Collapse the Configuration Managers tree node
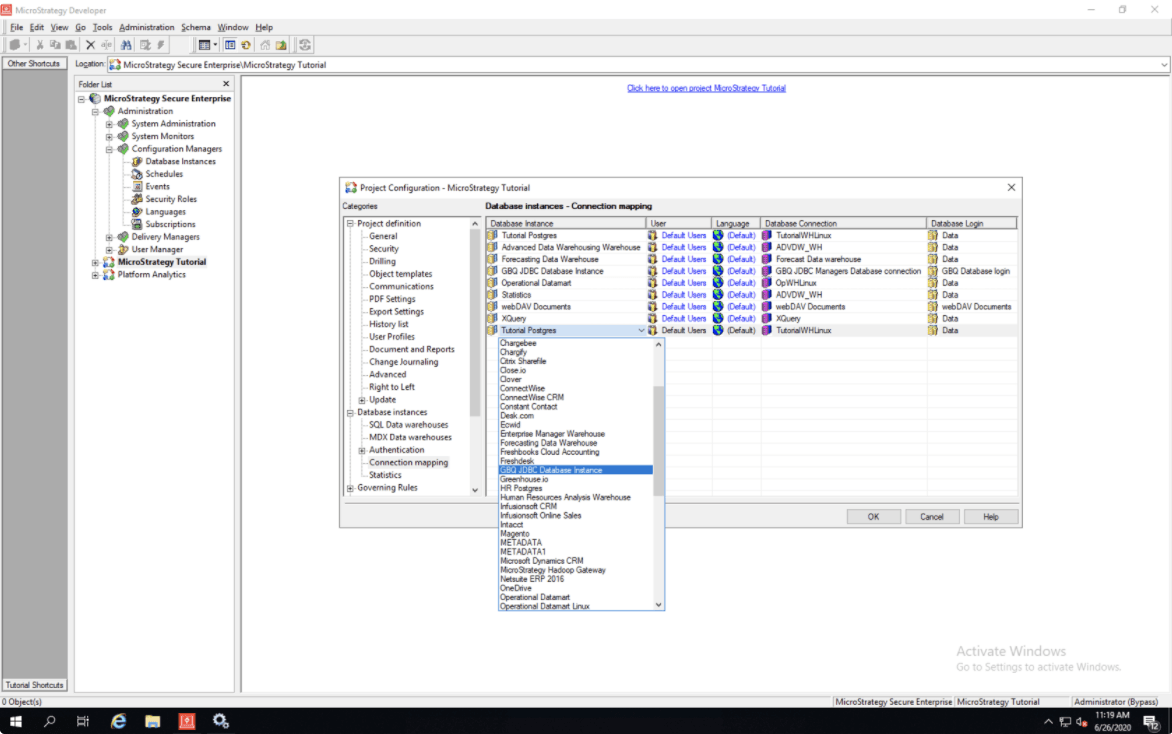The image size is (1172, 734). (109, 149)
